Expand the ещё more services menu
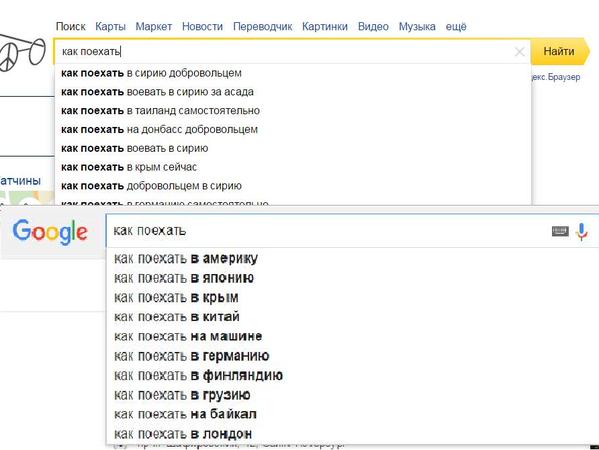The height and width of the screenshot is (450, 599). tap(456, 26)
